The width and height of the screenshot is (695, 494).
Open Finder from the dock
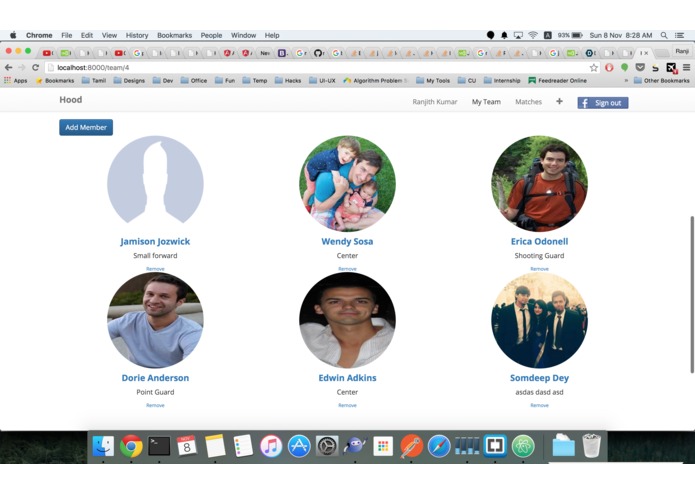[x=103, y=446]
